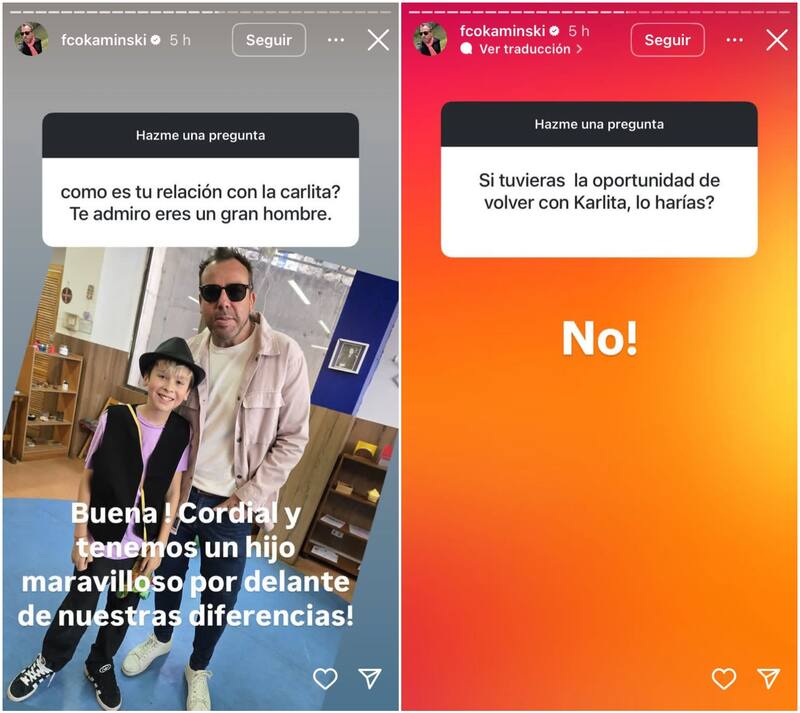Tap fcokaminski username on left story
Image resolution: width=800 pixels, height=713 pixels.
coord(104,40)
